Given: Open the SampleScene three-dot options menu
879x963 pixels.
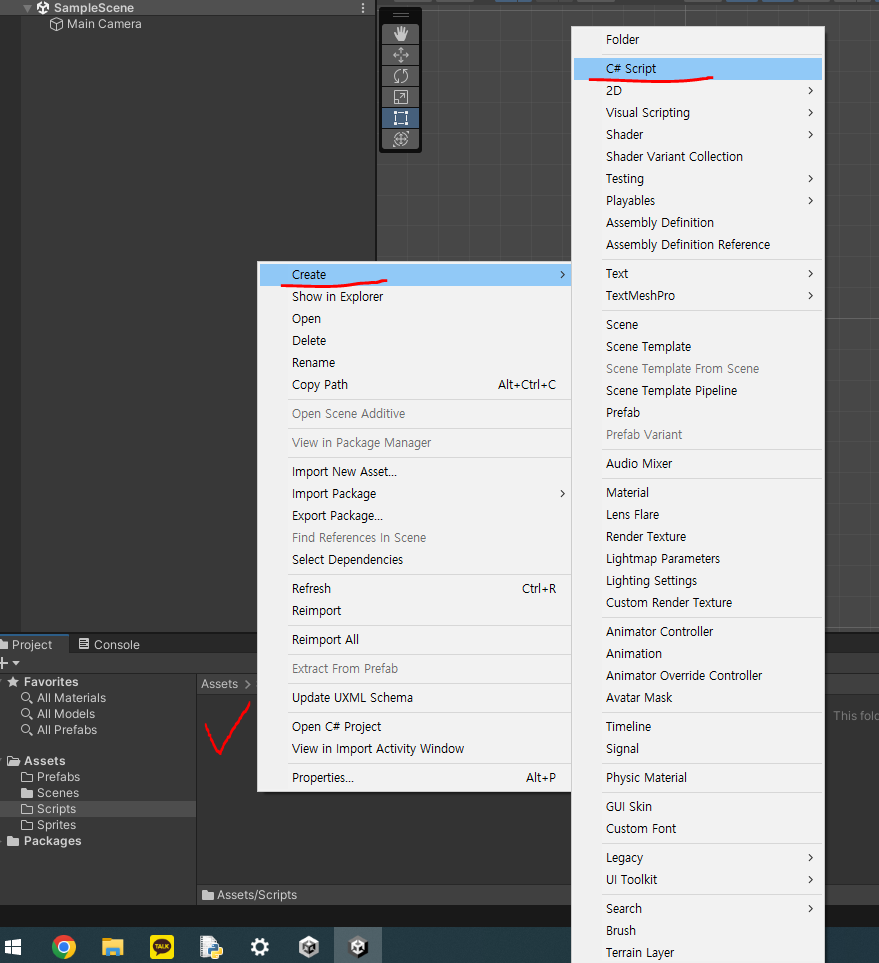Looking at the screenshot, I should click(x=363, y=8).
